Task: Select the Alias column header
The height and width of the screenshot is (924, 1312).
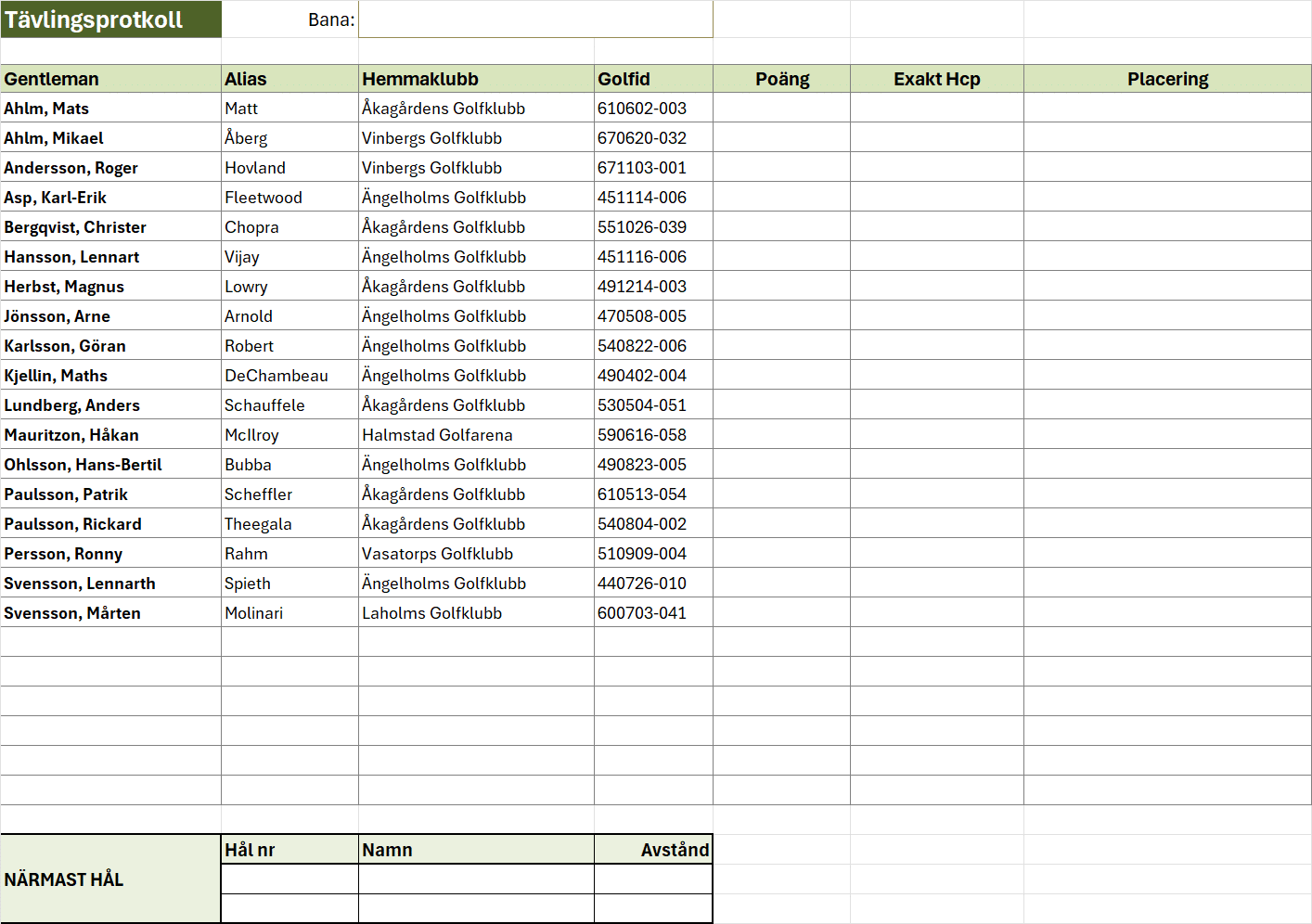Action: [289, 79]
